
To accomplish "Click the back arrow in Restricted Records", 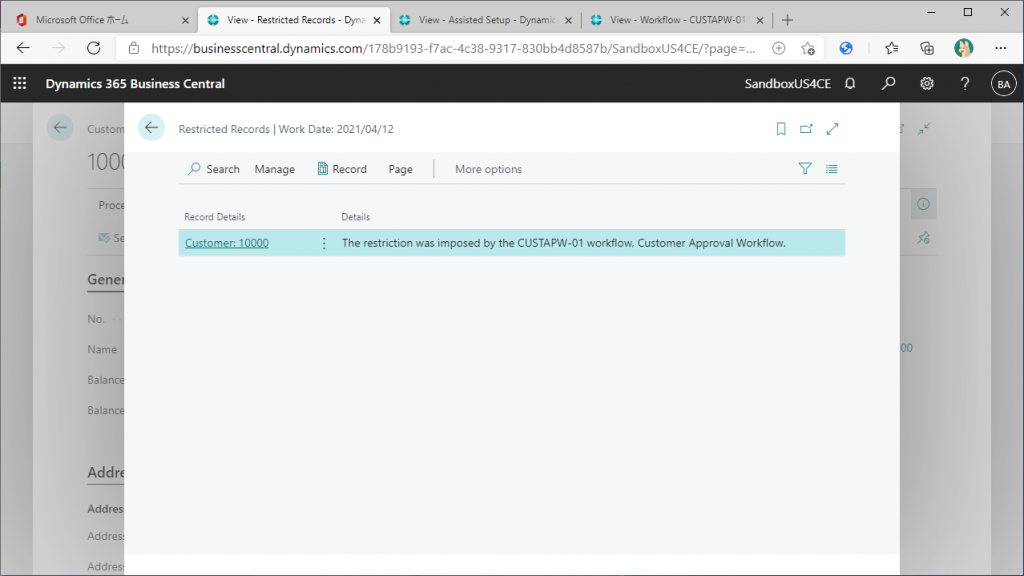I will (x=151, y=128).
